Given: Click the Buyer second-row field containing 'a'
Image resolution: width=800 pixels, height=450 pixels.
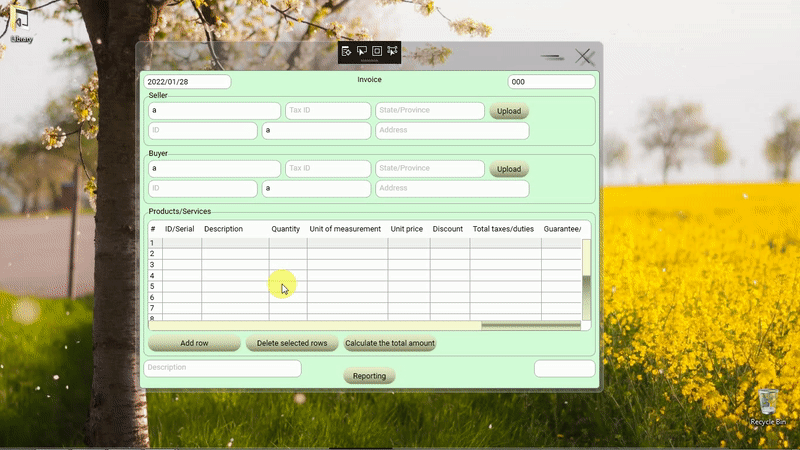Looking at the screenshot, I should click(x=316, y=189).
